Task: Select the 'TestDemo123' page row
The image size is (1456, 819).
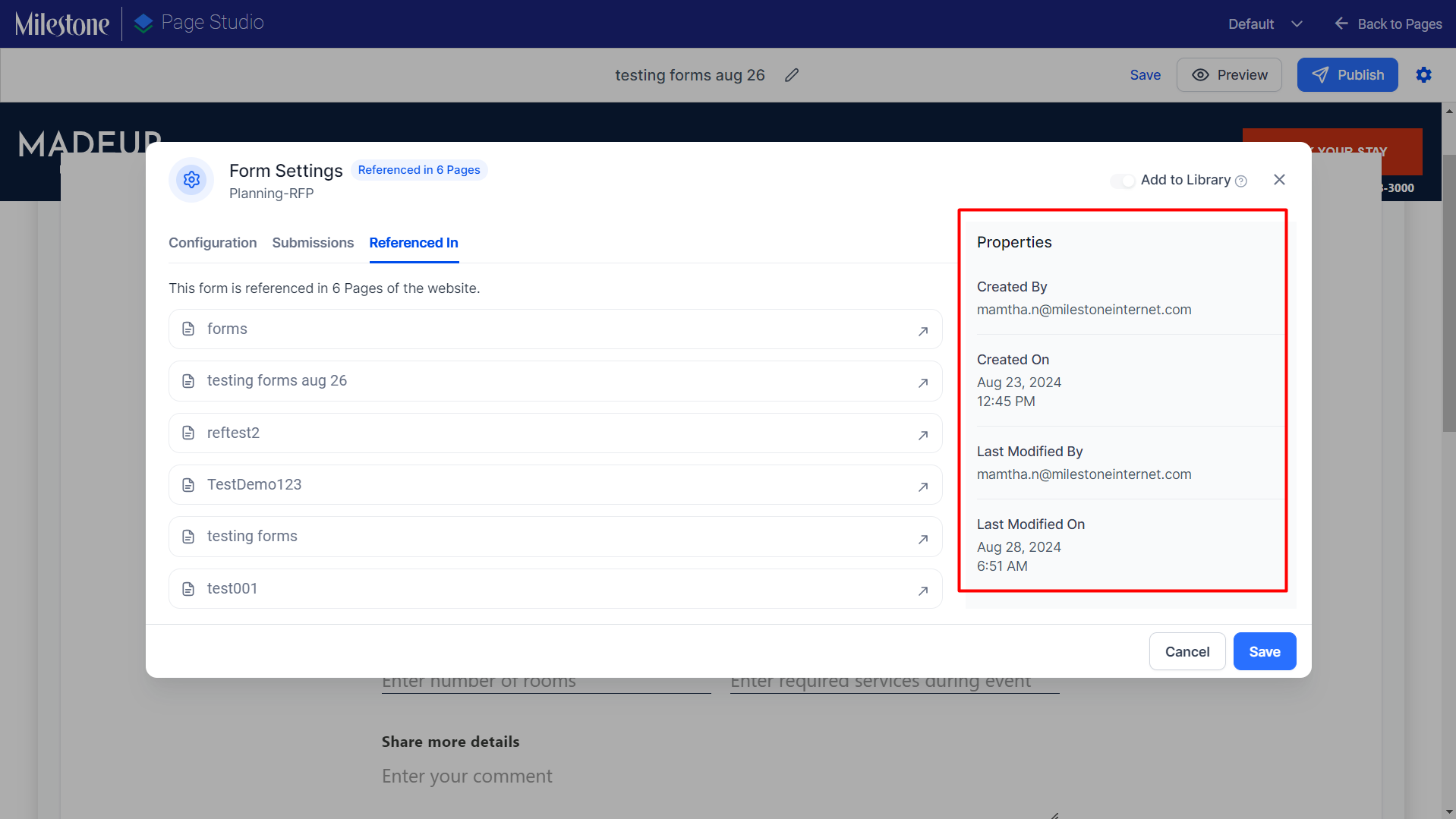Action: pos(556,484)
